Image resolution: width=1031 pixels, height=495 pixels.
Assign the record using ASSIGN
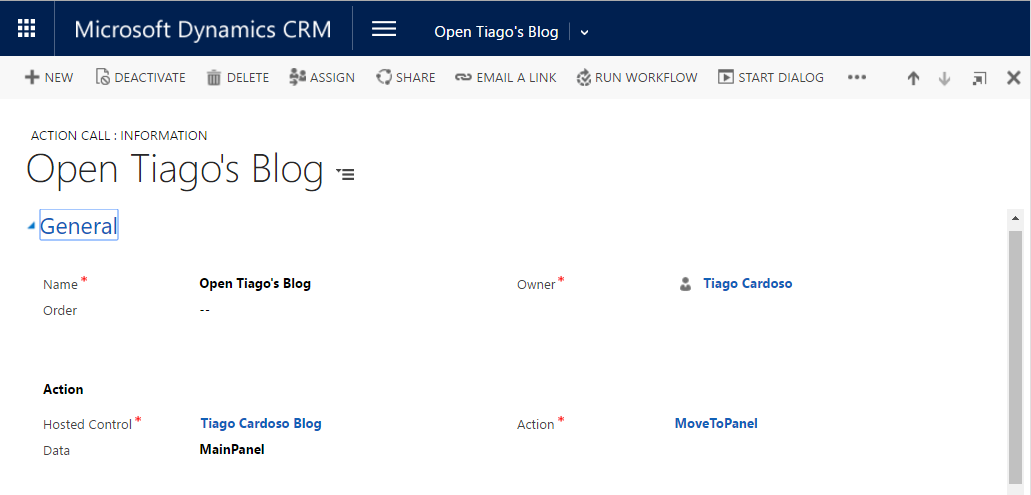[321, 77]
